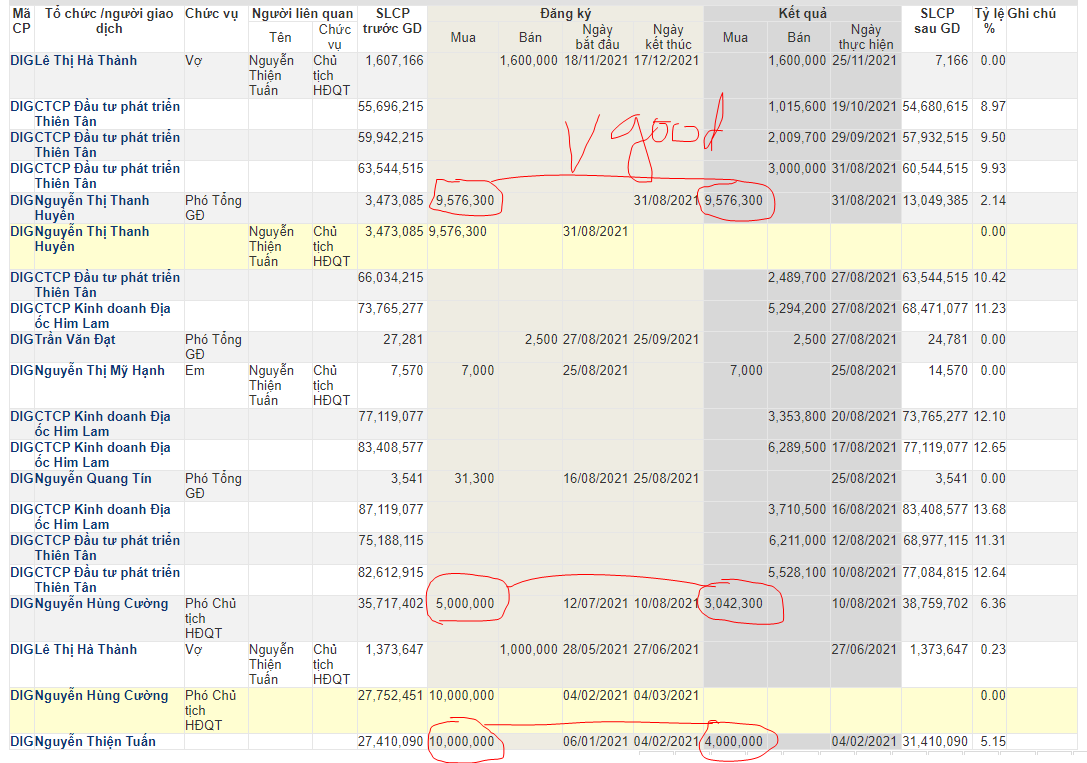Click the sold amount 3,353,800

point(797,417)
